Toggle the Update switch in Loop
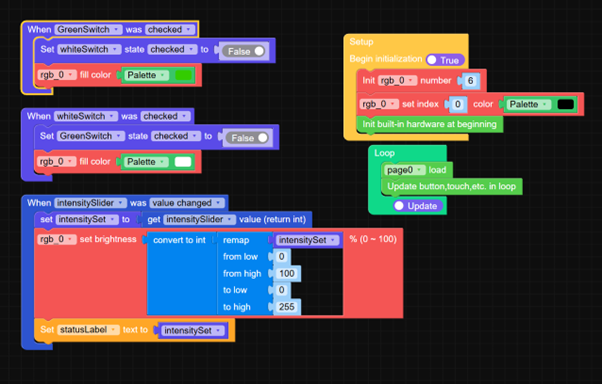The image size is (602, 384). [x=418, y=206]
